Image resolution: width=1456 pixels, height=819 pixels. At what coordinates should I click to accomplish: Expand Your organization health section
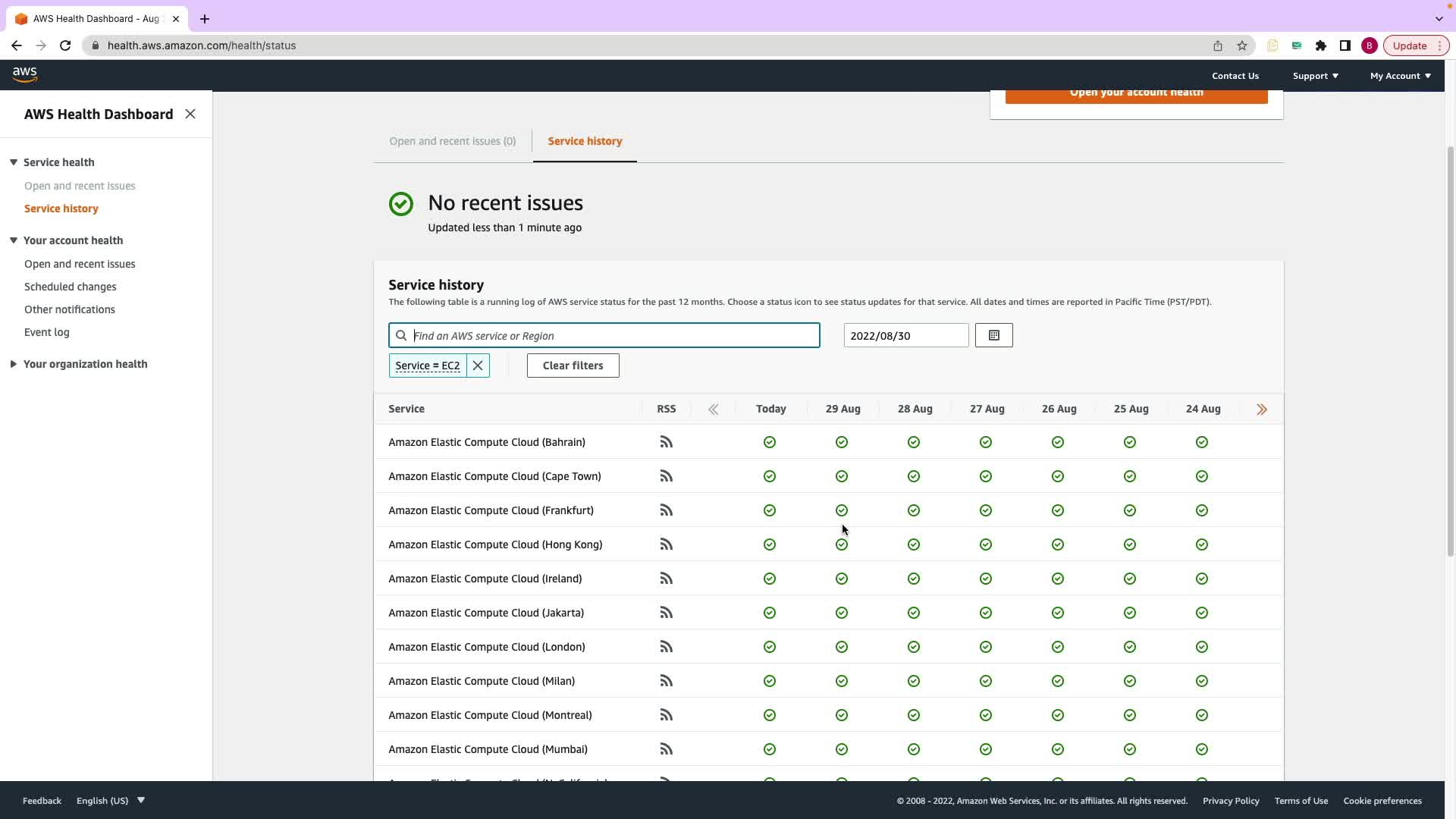tap(14, 364)
